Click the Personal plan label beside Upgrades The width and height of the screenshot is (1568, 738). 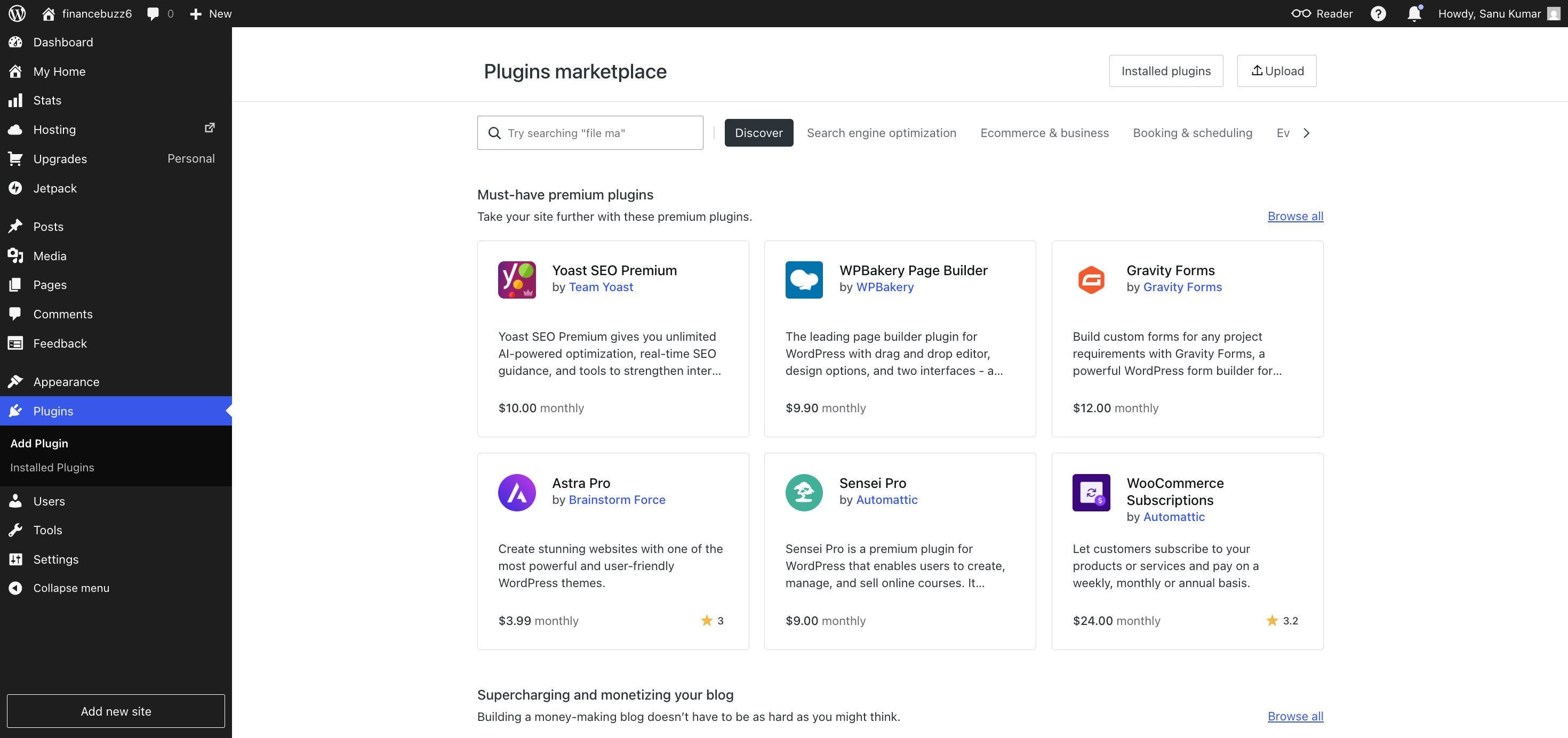click(x=190, y=158)
